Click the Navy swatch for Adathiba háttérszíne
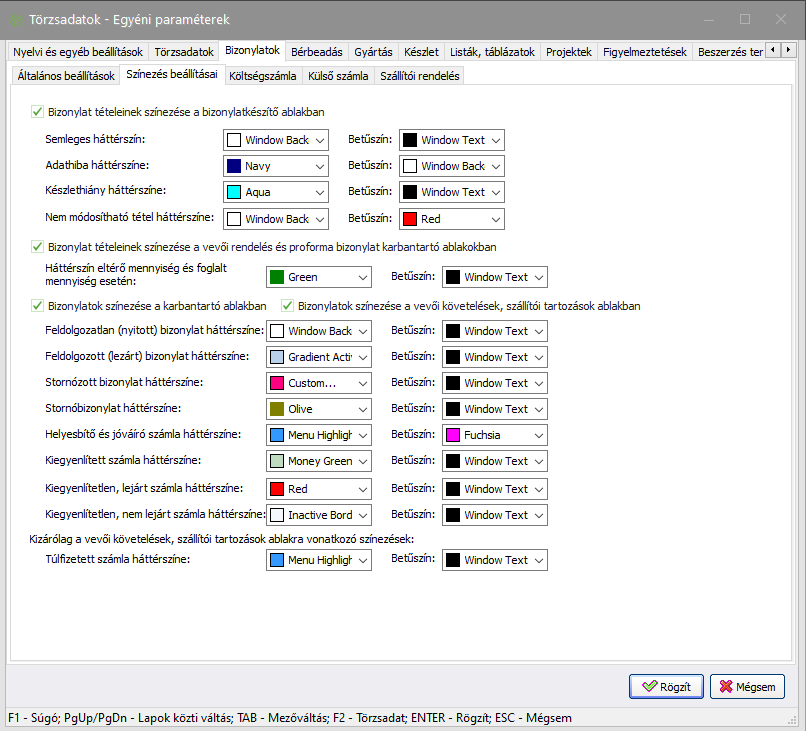 pyautogui.click(x=234, y=166)
